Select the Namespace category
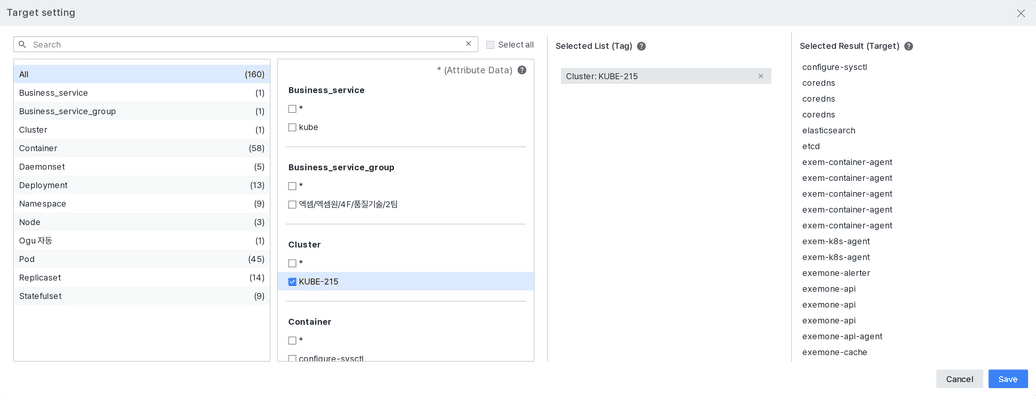Viewport: 1036px width, 396px height. [142, 204]
